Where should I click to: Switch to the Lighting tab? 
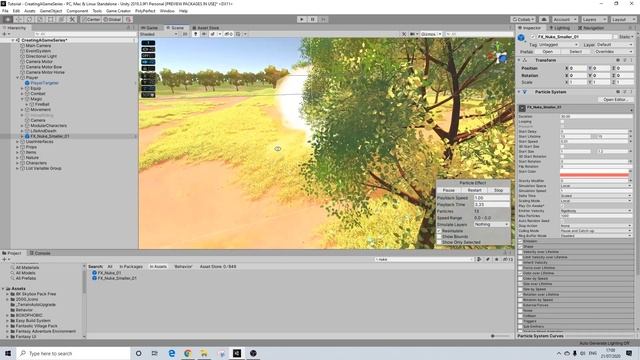click(x=560, y=28)
